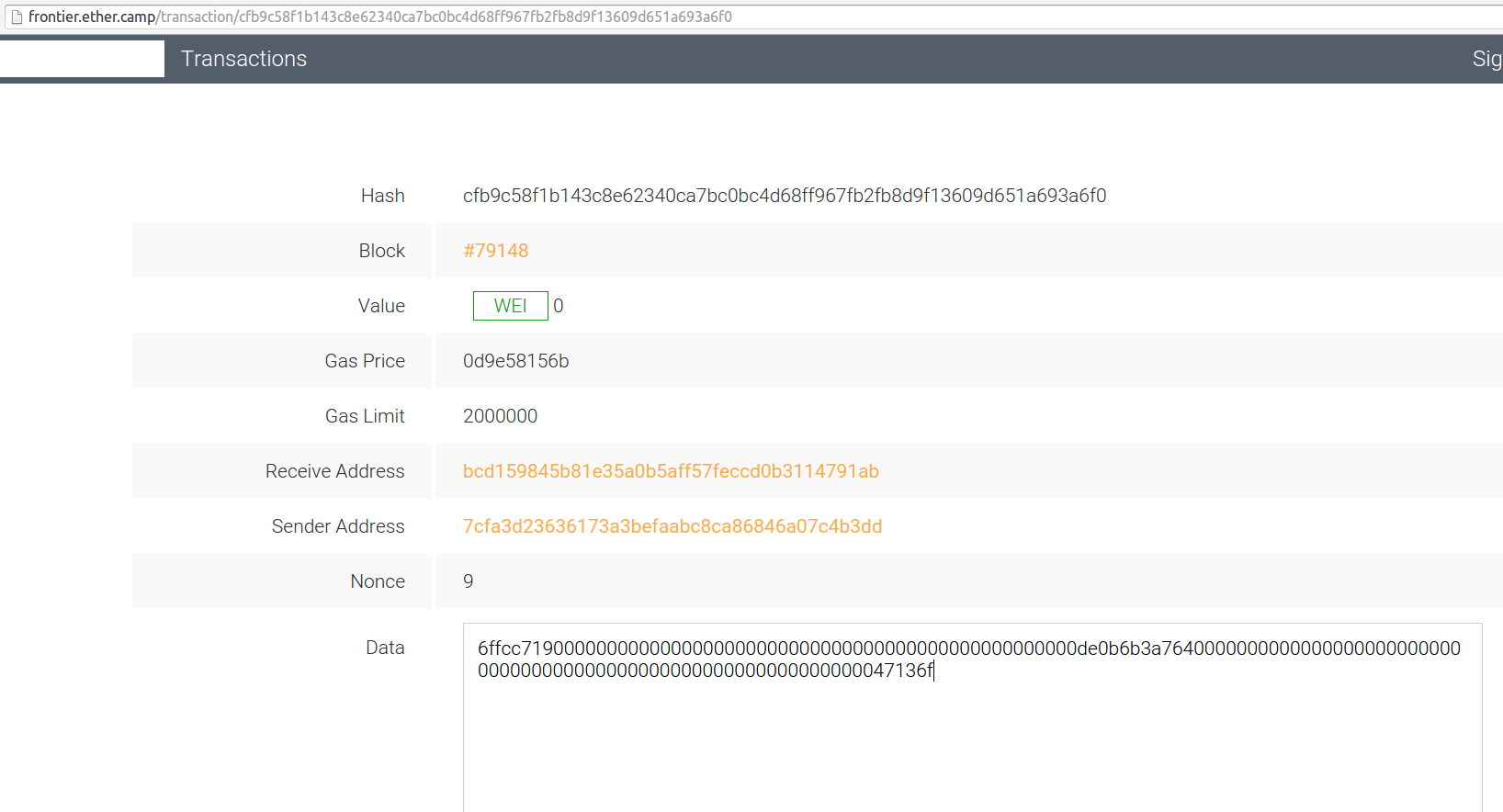The image size is (1503, 812).
Task: Click the nonce value 9
Action: point(469,581)
